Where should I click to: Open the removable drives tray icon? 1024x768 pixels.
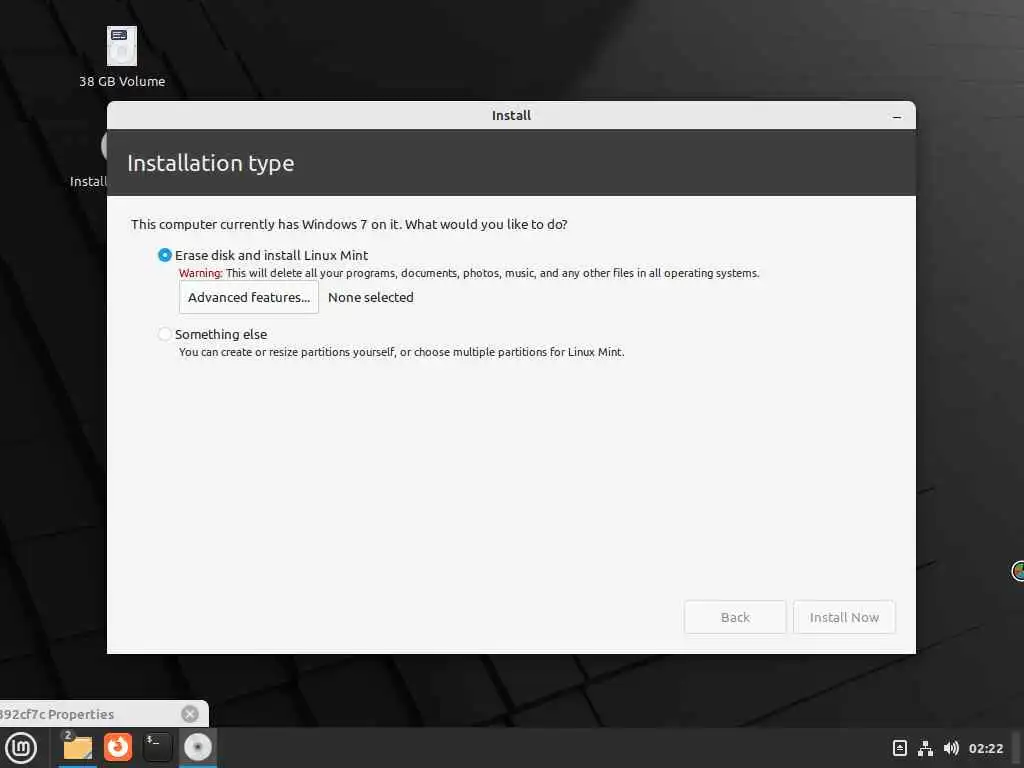[899, 748]
